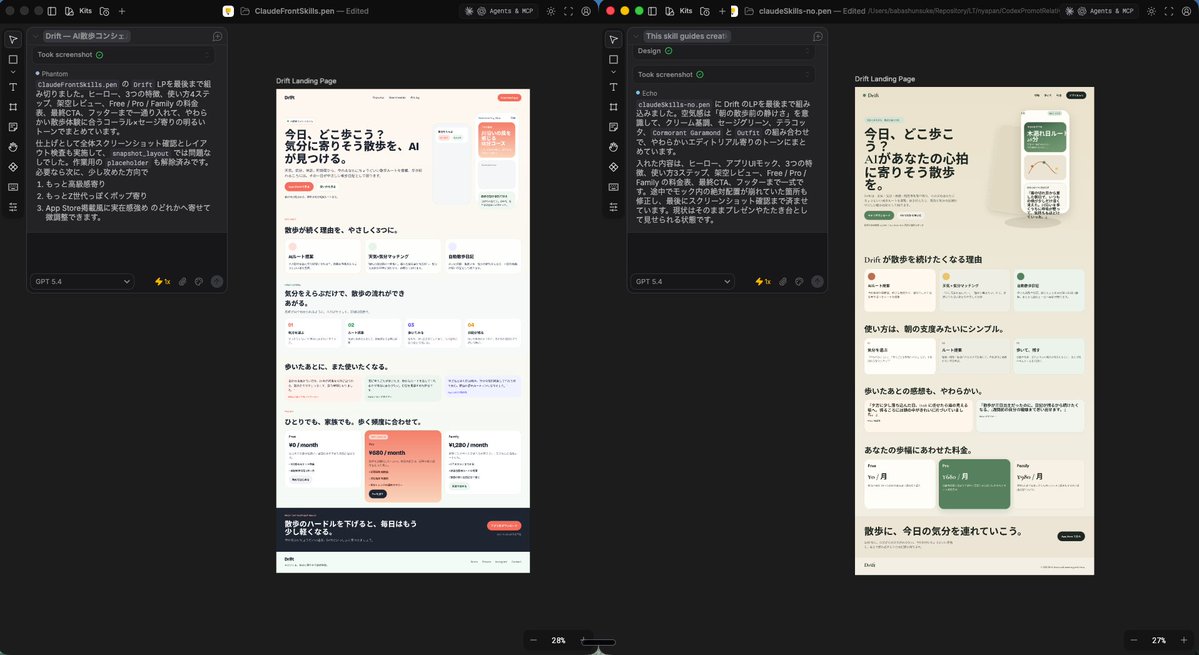The height and width of the screenshot is (655, 1199).
Task: Toggle fullscreen mode in ClaudeFrontSkills window
Action: [x=568, y=11]
